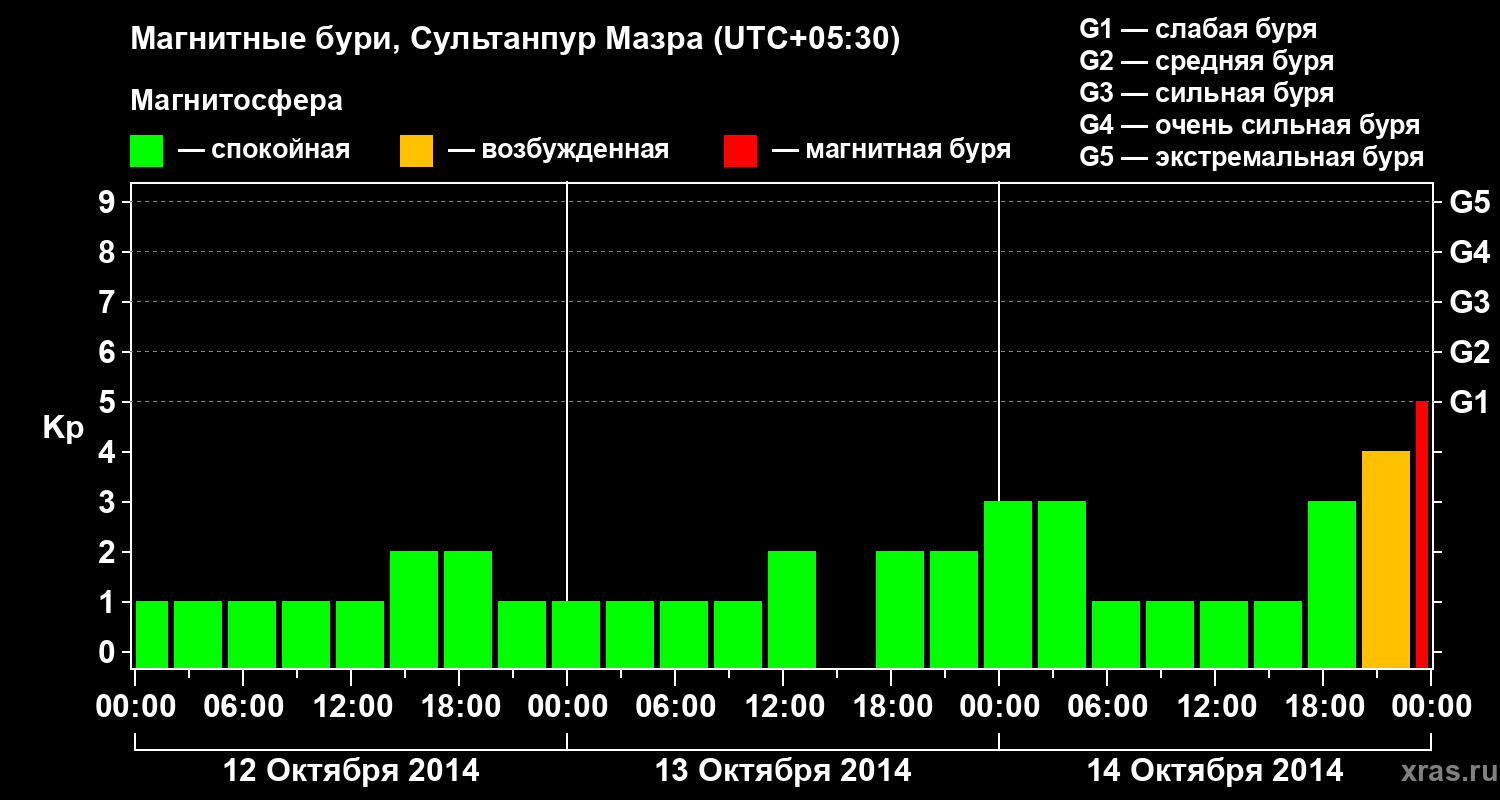Click legend line 'G4 — очень сильная буря'

click(1250, 125)
